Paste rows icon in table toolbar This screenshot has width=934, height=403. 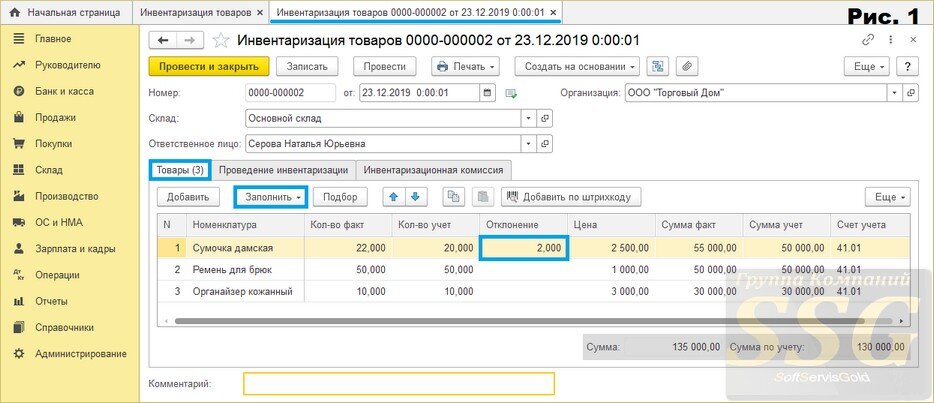[x=483, y=197]
